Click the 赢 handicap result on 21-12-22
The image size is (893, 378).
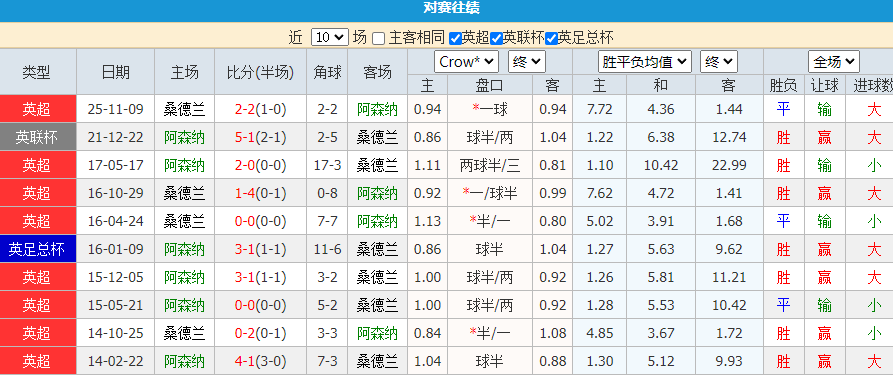click(x=824, y=137)
